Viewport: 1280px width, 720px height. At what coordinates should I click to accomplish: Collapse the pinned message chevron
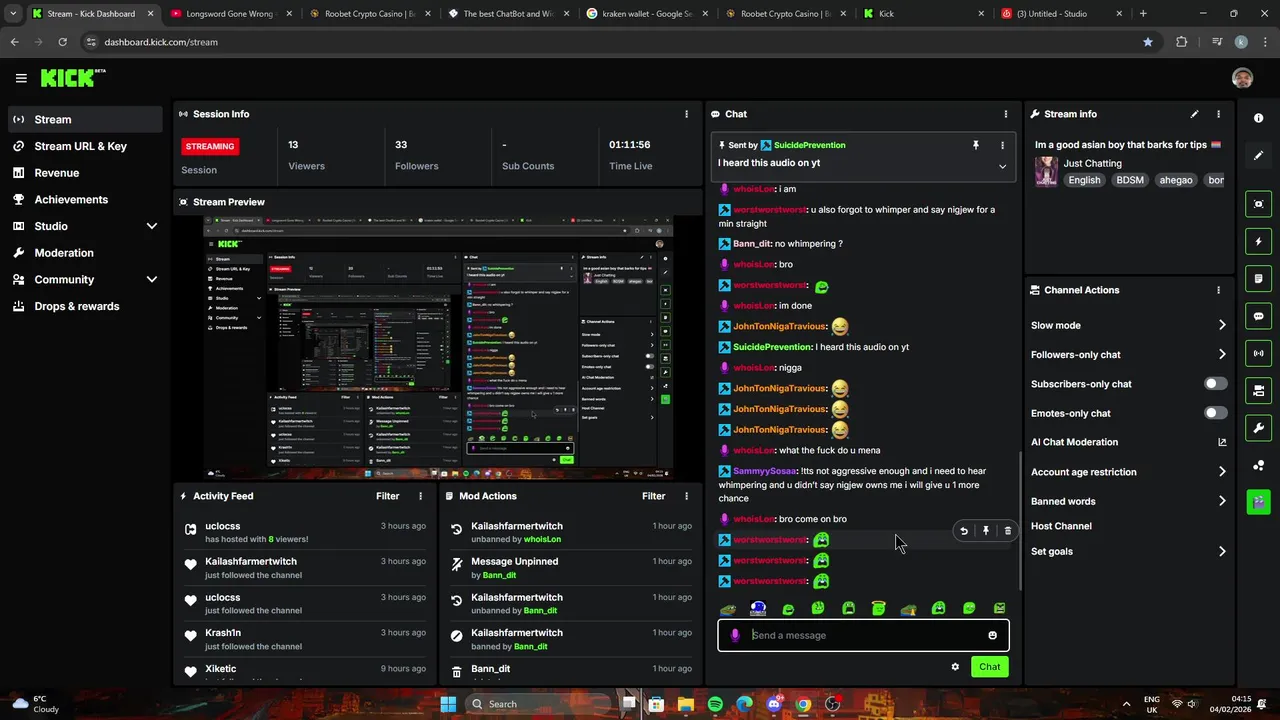(1002, 166)
